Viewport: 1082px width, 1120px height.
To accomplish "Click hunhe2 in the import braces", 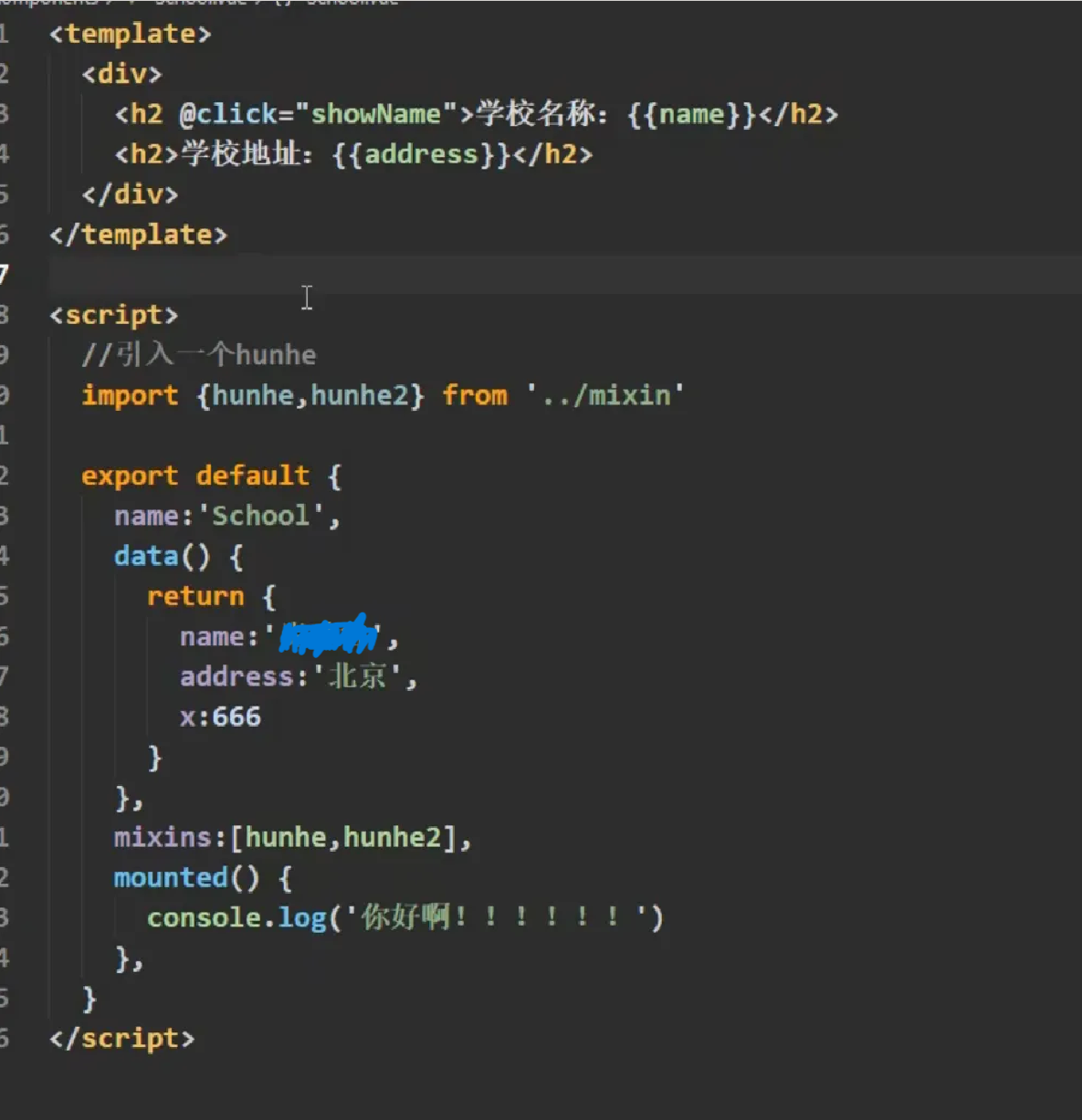I will coord(360,395).
